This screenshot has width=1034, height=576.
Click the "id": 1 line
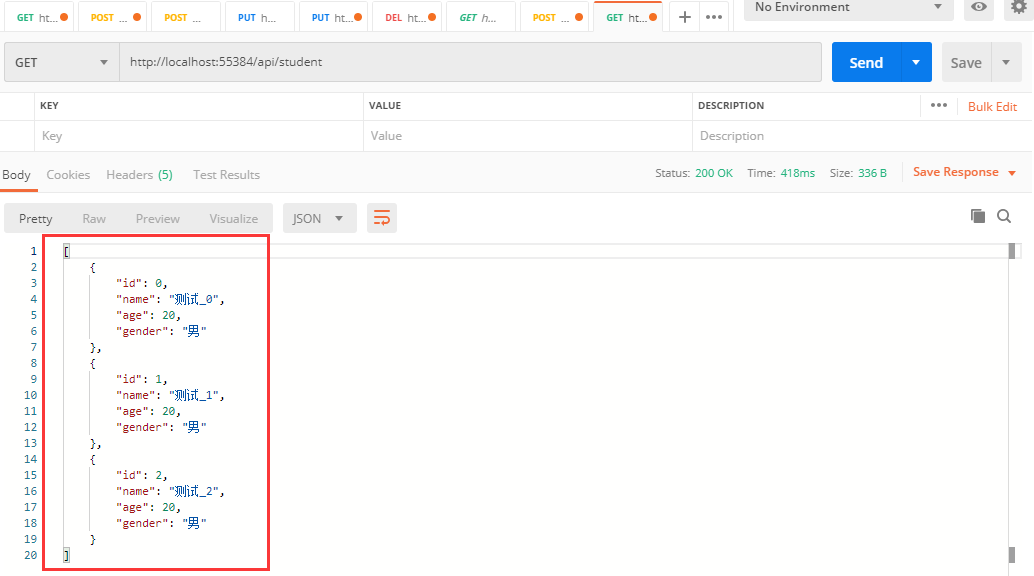pos(142,379)
